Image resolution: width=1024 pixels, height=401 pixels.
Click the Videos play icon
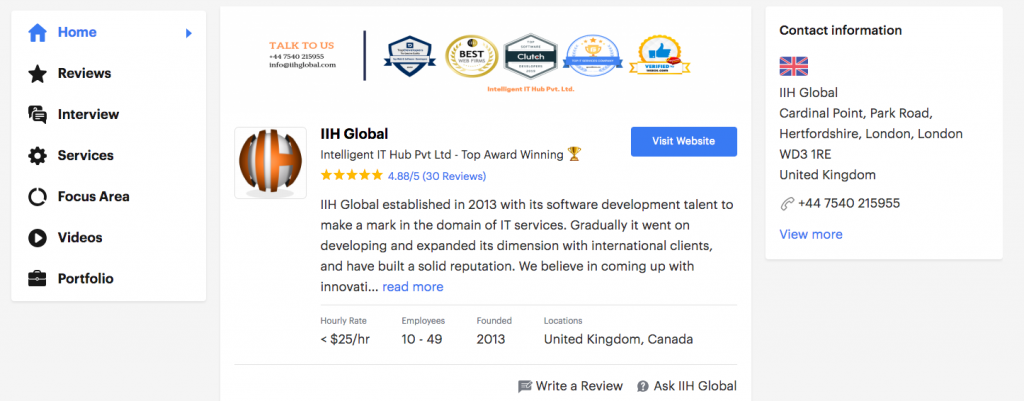pos(37,238)
